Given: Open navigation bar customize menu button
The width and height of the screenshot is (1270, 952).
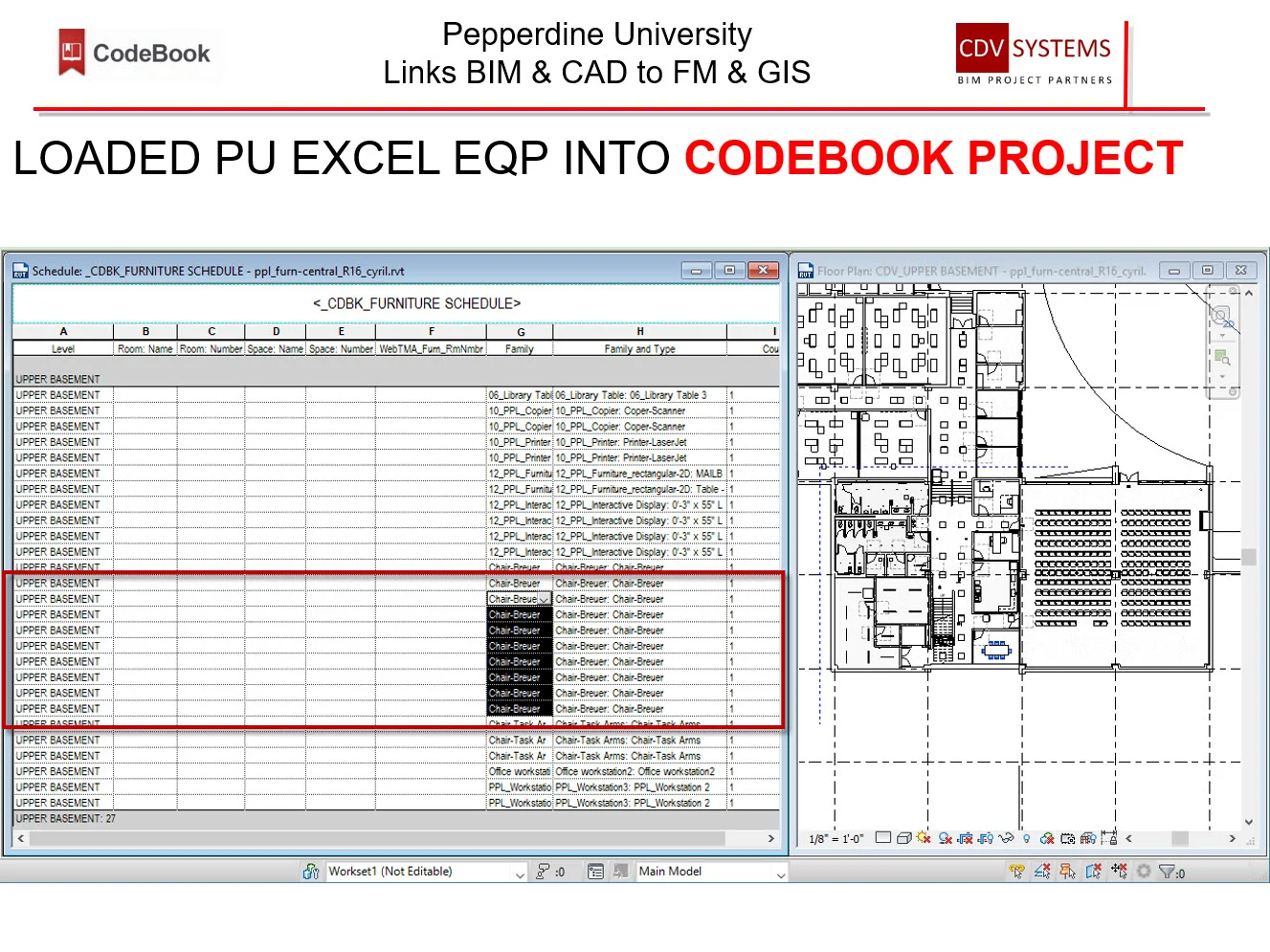Looking at the screenshot, I should coord(1233,391).
